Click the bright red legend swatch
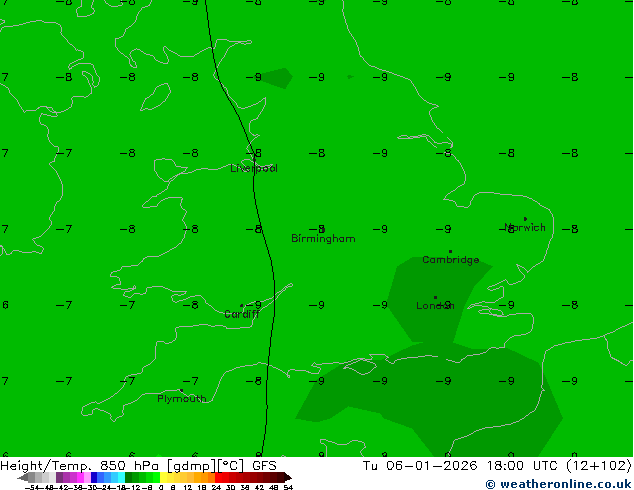The height and width of the screenshot is (490, 634). [218, 477]
